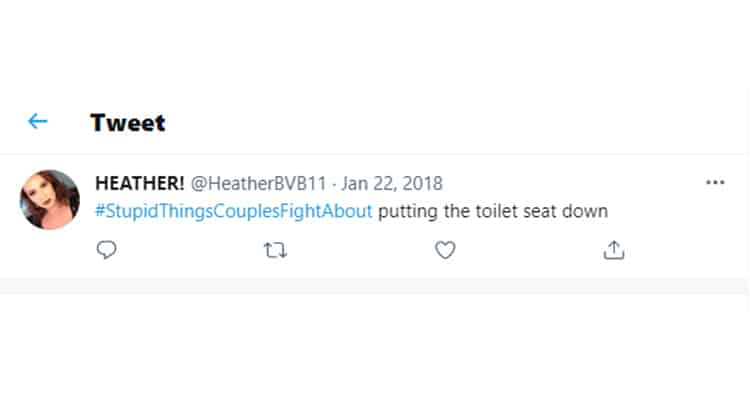
Task: Click the empty space between retweet and like icons
Action: [360, 251]
